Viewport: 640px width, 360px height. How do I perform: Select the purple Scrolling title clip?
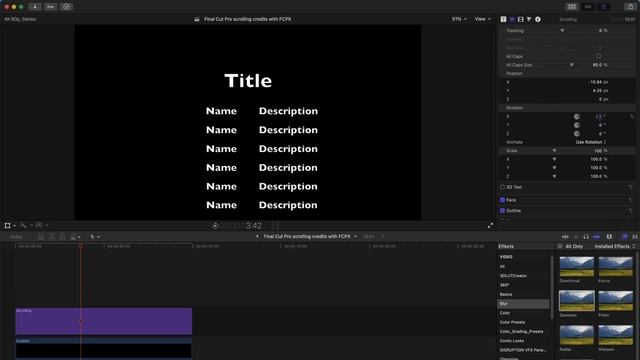click(x=104, y=321)
